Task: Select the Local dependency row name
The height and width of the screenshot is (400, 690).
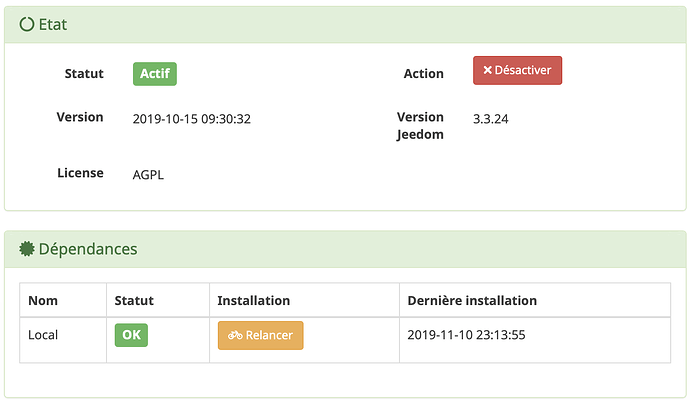Action: 43,335
